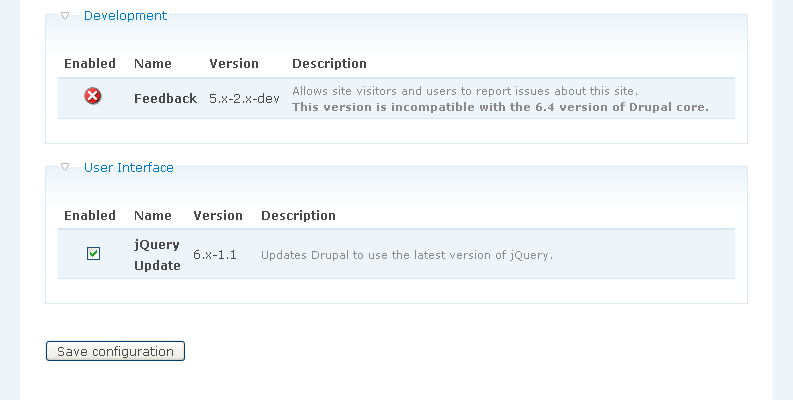Click the Drupal core incompatibility warning text
Screen dimensions: 793x400
500,107
